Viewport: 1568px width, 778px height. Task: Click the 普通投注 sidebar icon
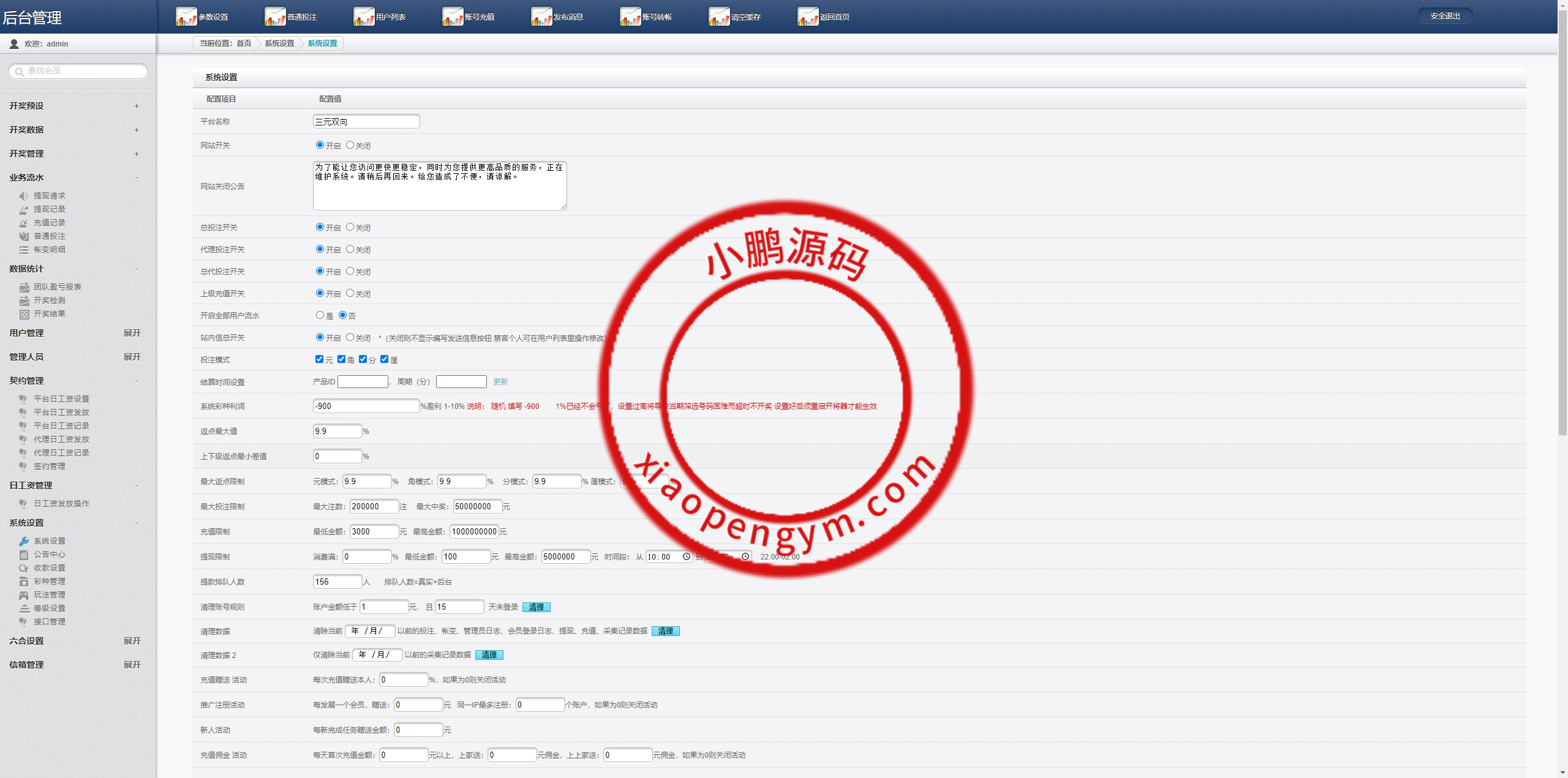(24, 236)
